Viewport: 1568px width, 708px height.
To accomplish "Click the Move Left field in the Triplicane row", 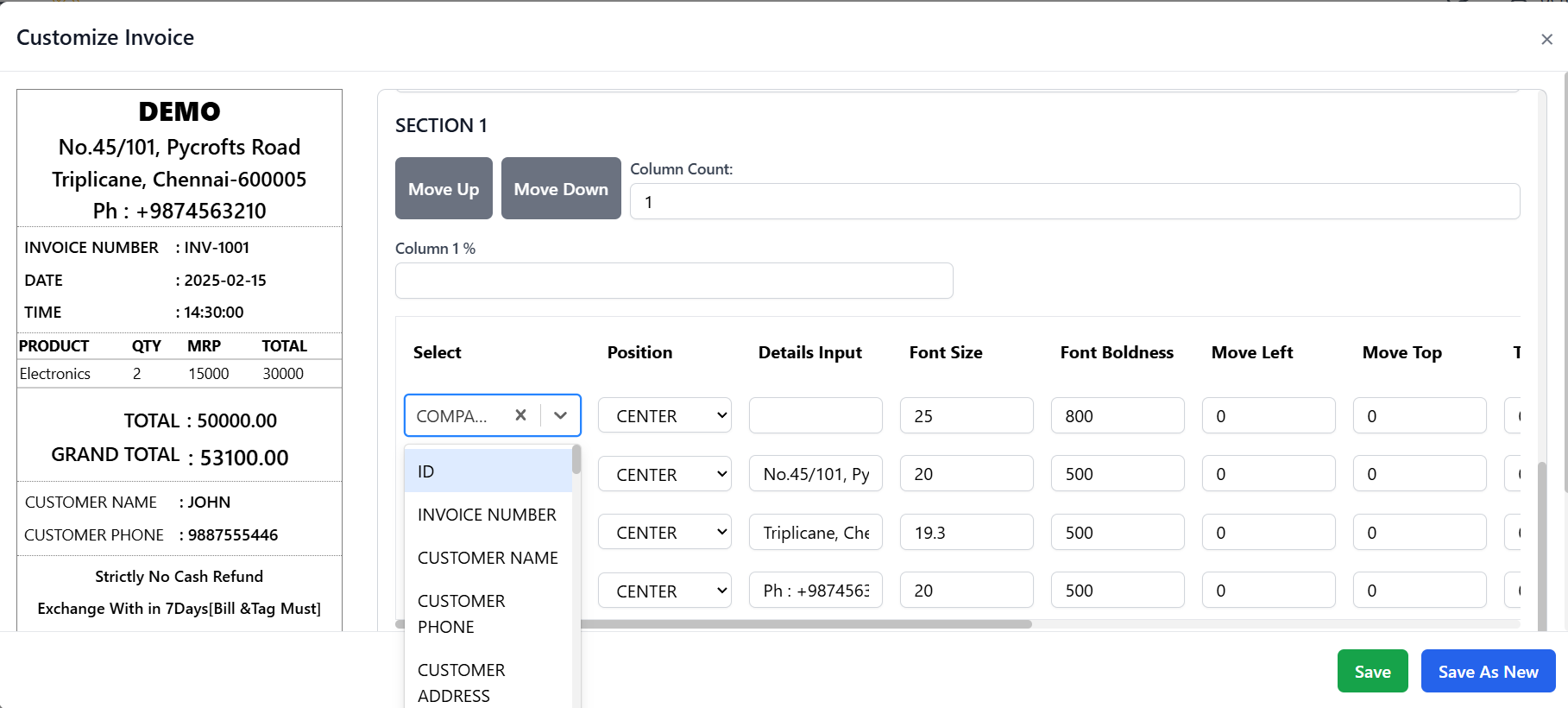I will point(1269,532).
